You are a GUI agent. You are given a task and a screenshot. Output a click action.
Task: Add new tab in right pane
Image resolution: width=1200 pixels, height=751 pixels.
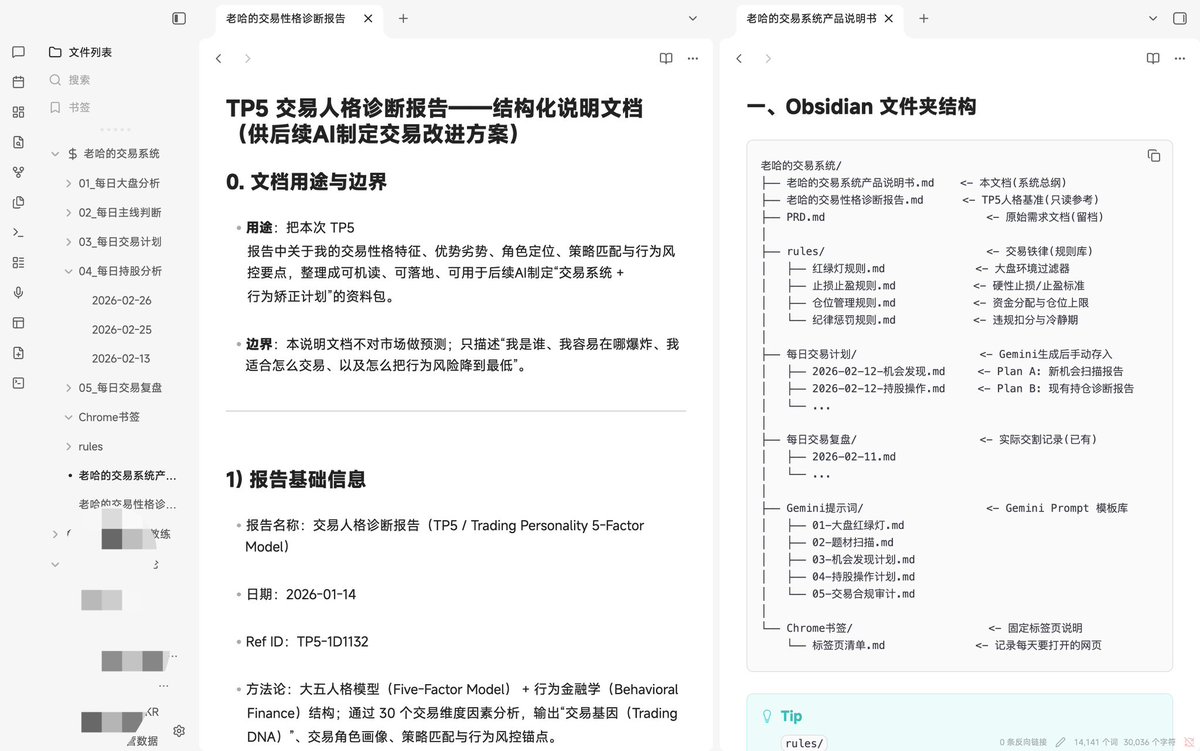click(923, 18)
